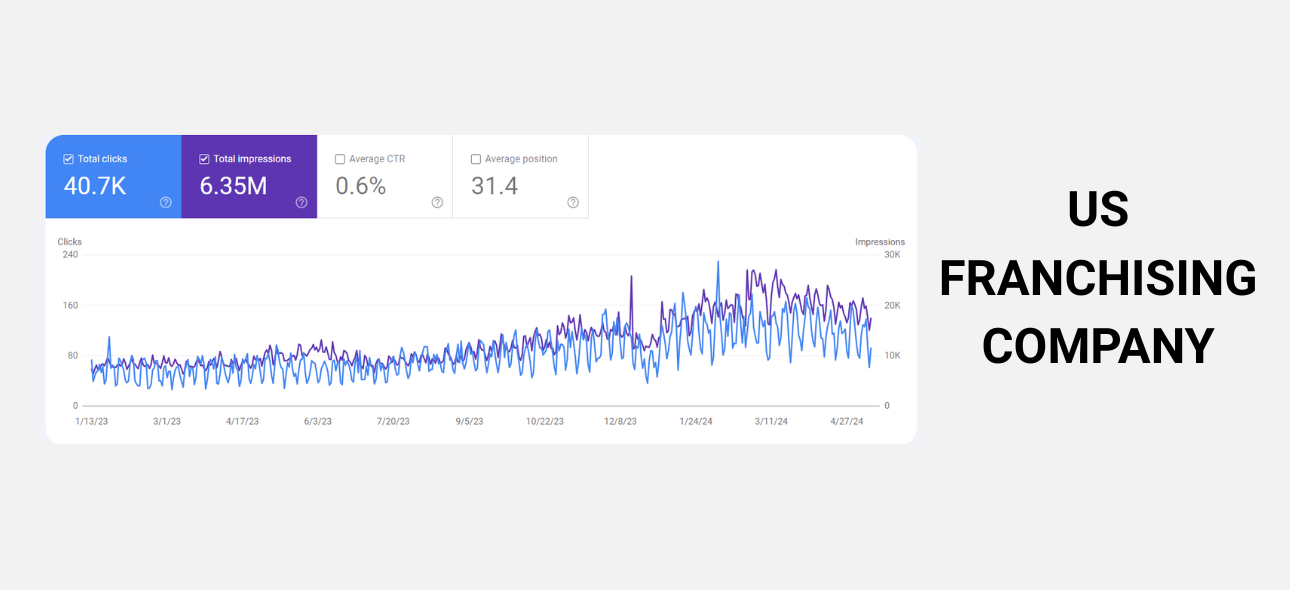Click the help icon in Total impressions card
This screenshot has width=1290, height=590.
(x=301, y=202)
